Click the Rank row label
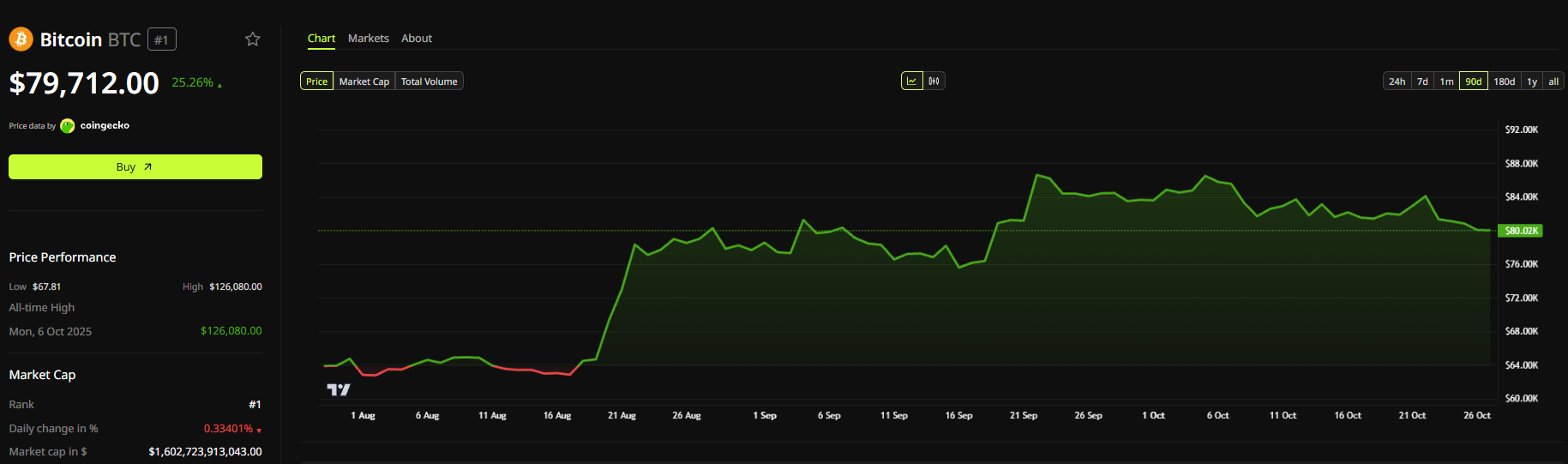1568x464 pixels. coord(21,404)
